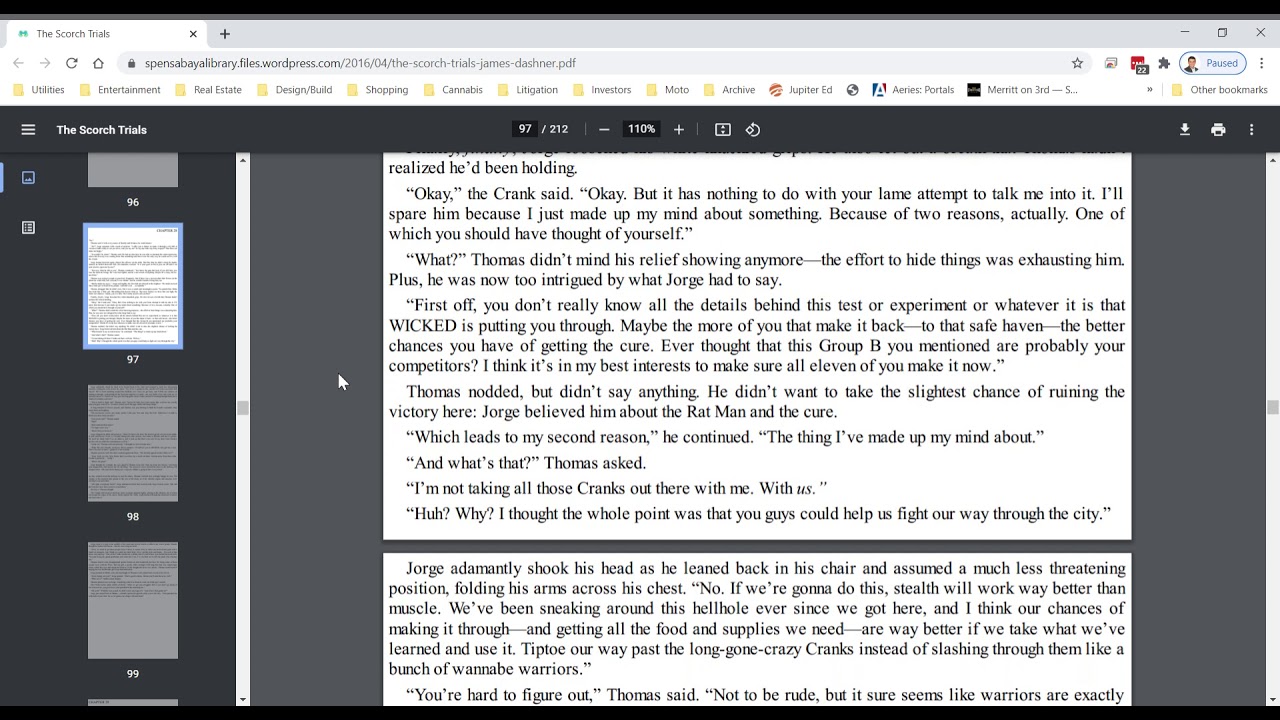Viewport: 1280px width, 720px height.
Task: Click the document vertical scrollbar handle
Action: coord(1272,407)
